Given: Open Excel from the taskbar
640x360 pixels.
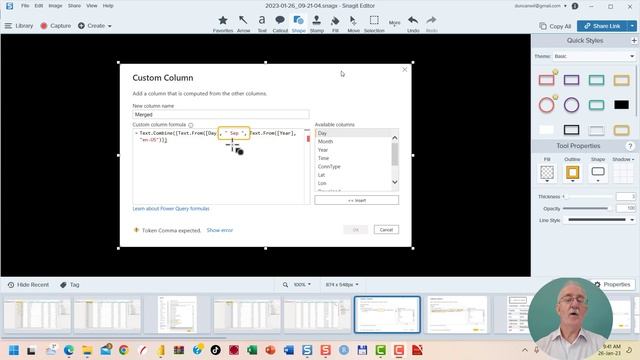Looking at the screenshot, I should click(x=252, y=350).
